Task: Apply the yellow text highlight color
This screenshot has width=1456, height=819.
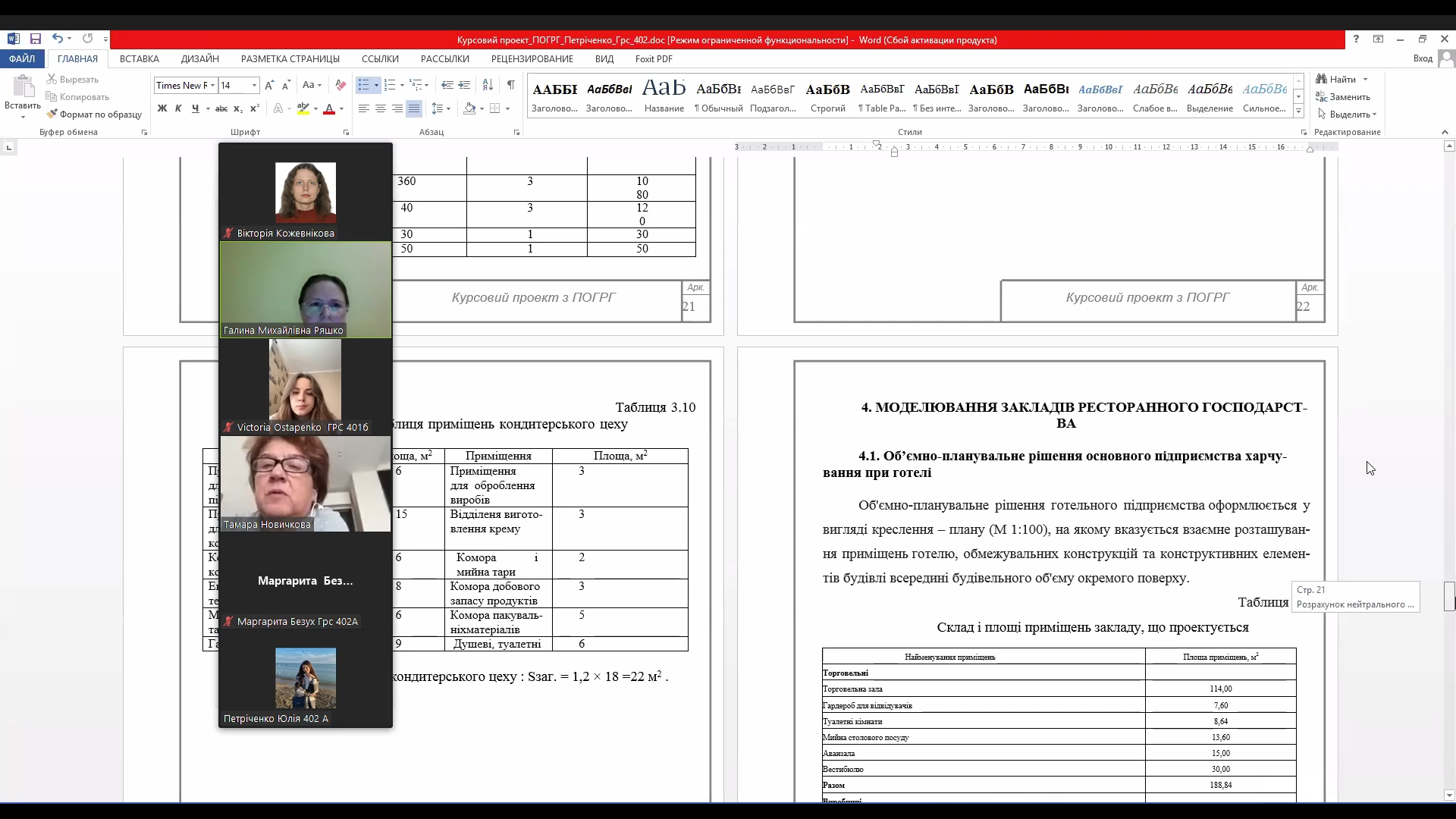Action: tap(303, 109)
